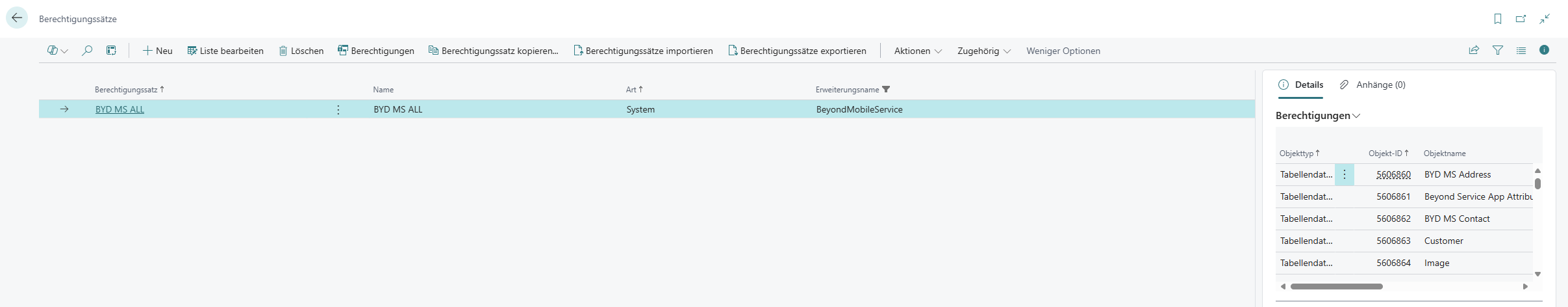The image size is (1568, 307).
Task: Click the information FactBox icon
Action: click(x=1544, y=51)
